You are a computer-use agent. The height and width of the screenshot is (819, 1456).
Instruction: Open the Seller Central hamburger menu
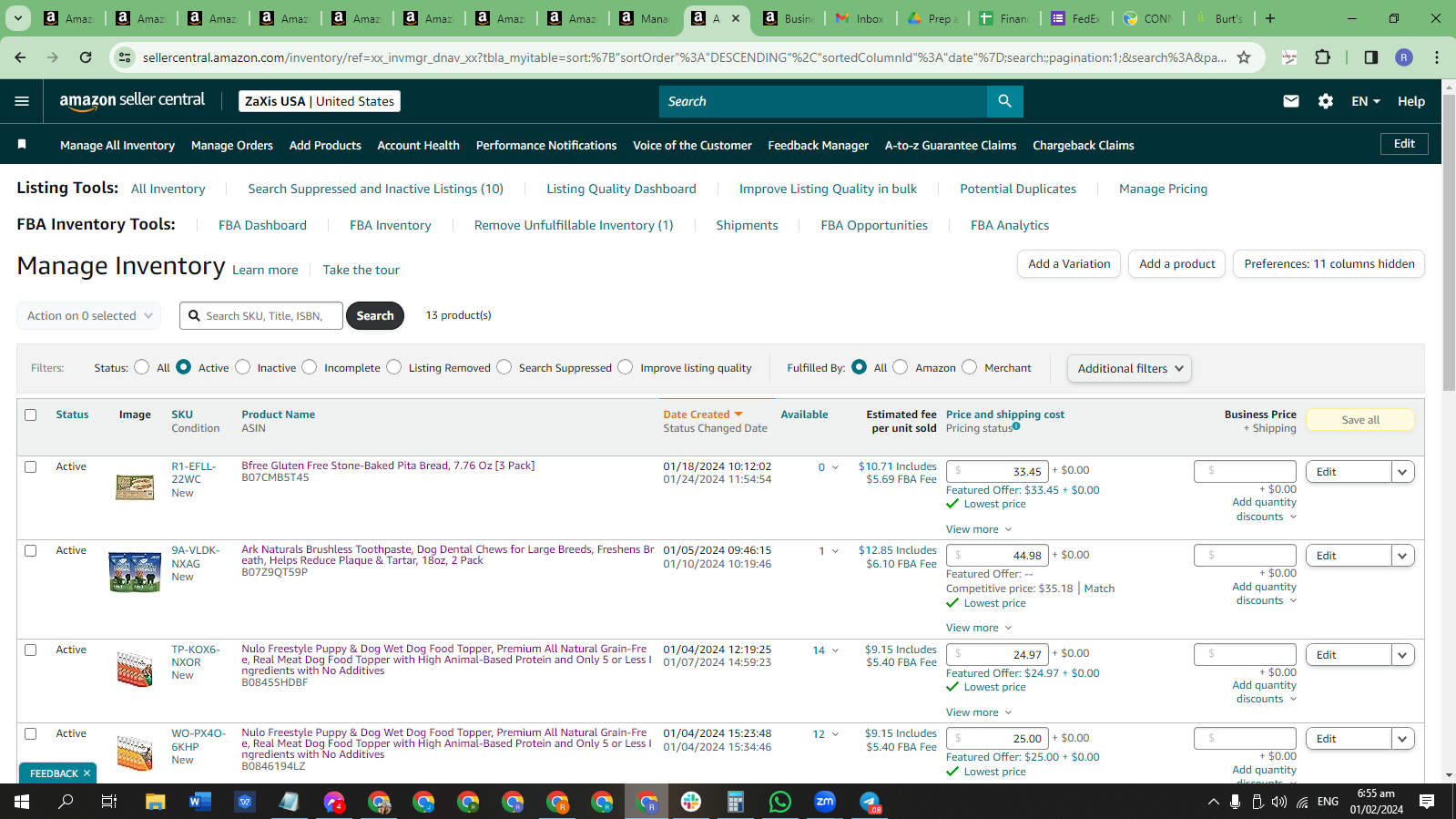tap(22, 101)
